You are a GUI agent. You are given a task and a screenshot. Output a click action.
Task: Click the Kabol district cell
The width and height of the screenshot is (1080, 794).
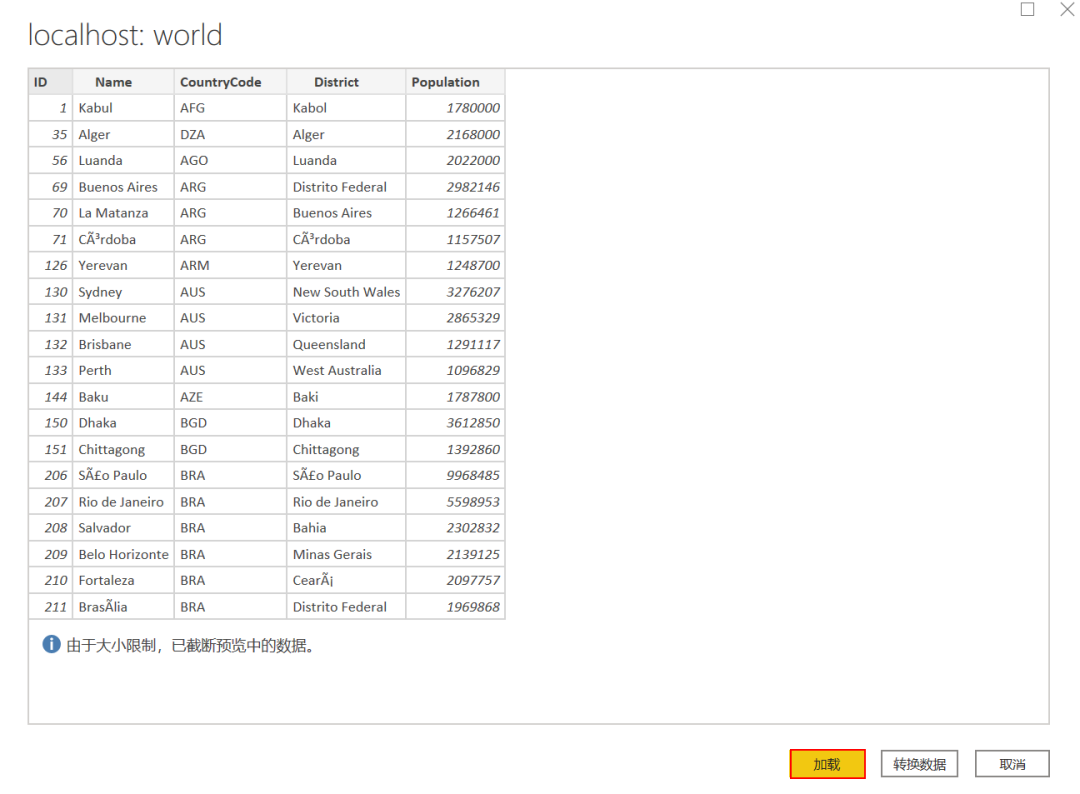click(x=346, y=108)
